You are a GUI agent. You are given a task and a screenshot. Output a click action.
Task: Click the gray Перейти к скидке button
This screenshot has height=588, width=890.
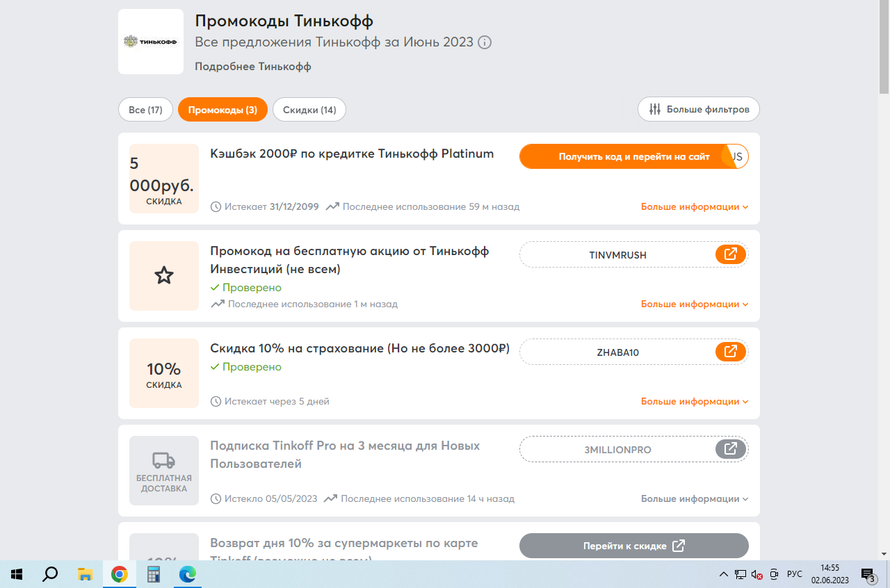point(633,545)
